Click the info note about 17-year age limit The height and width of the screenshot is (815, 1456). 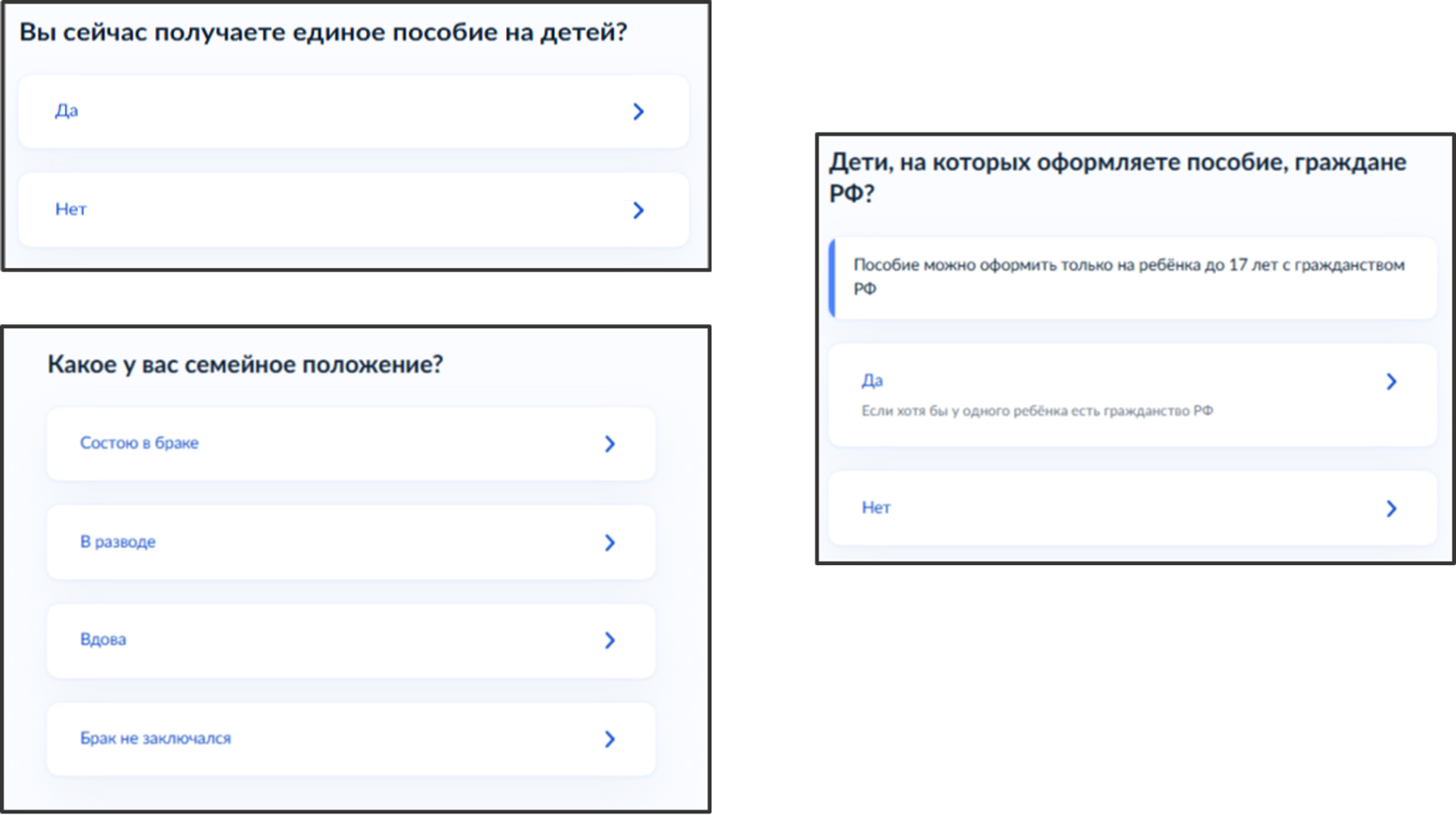pos(1127,277)
